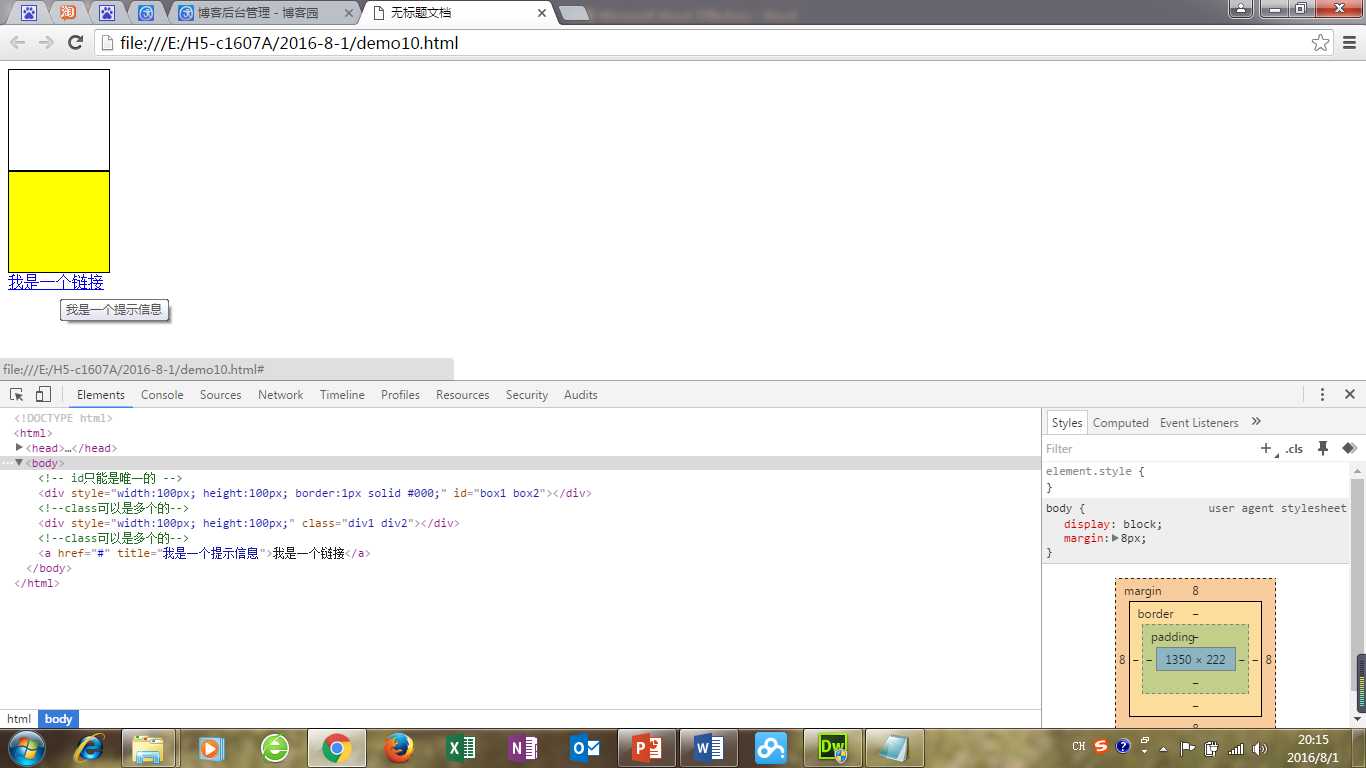The image size is (1366, 768).
Task: Click the Filter styles input field
Action: coord(1147,449)
